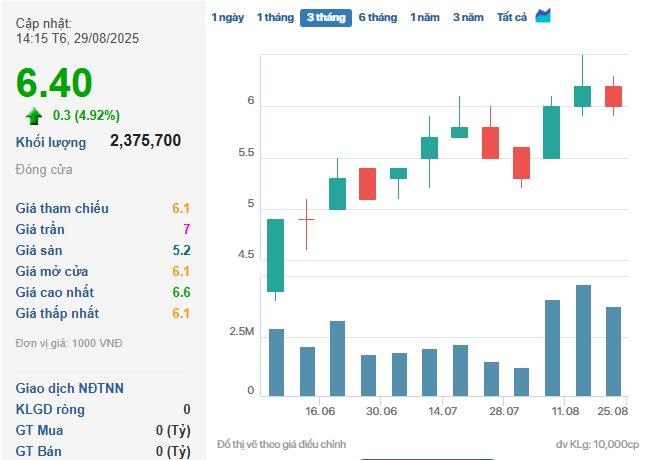Click the Giá trần value 7
This screenshot has height=460, width=667.
click(186, 230)
